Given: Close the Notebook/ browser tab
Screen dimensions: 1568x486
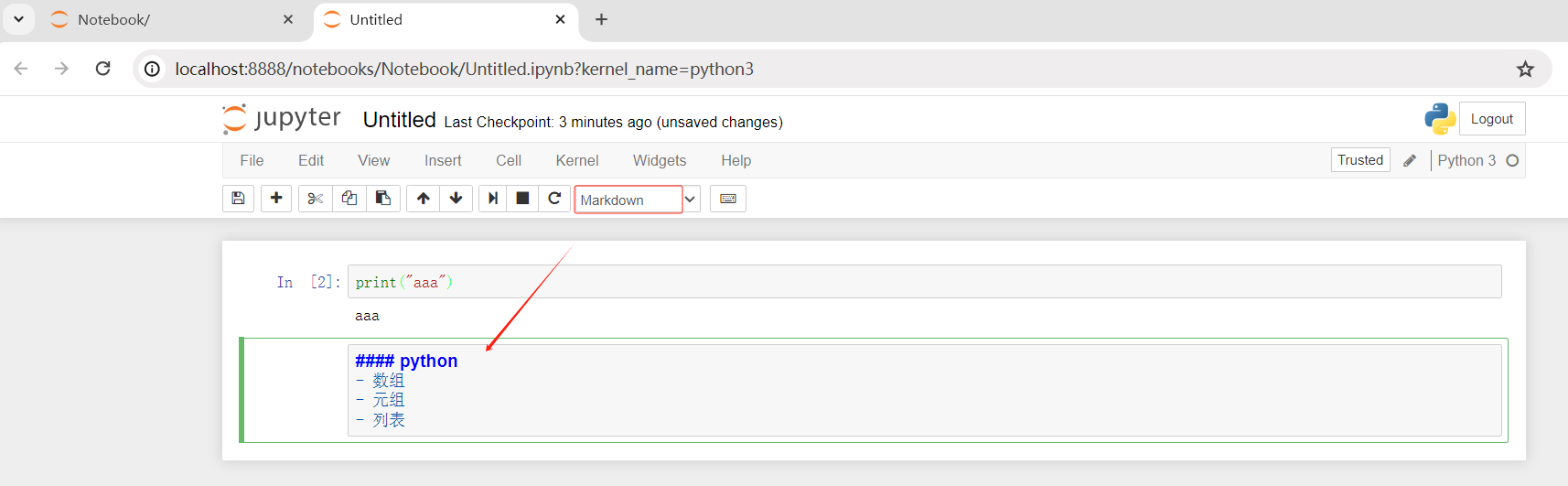Looking at the screenshot, I should pyautogui.click(x=288, y=19).
